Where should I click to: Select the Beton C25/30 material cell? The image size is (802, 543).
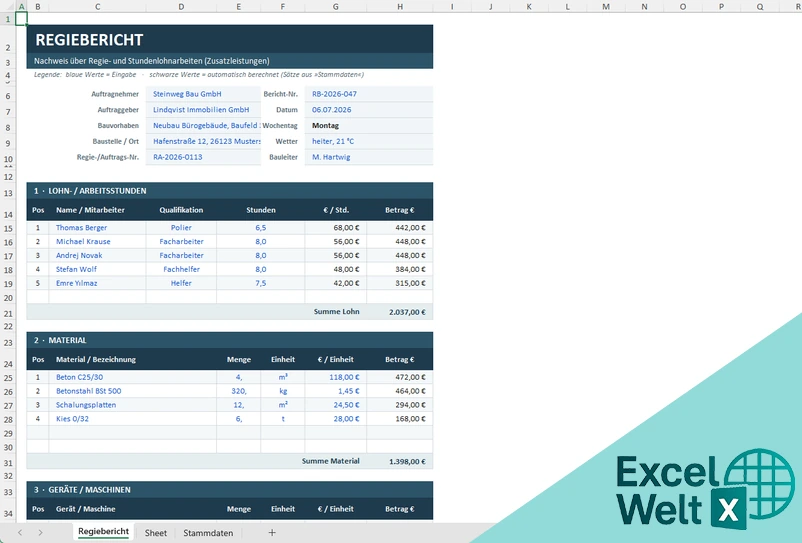(x=132, y=377)
